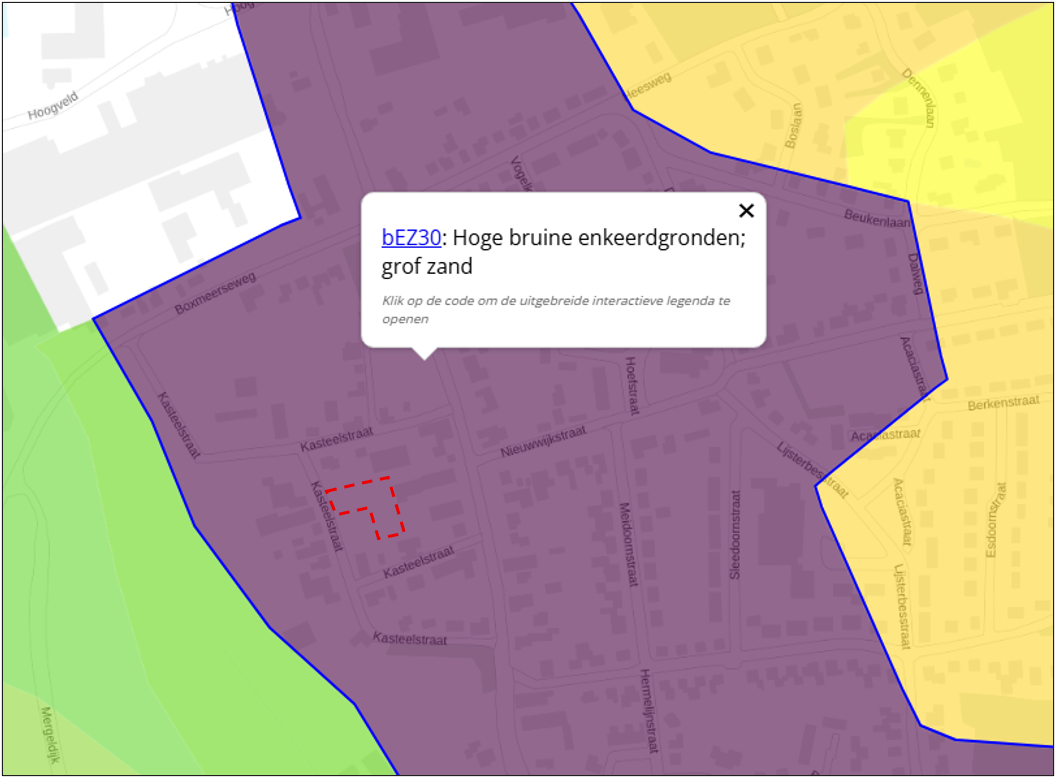Viewport: 1057px width, 779px height.
Task: Click the Beukenlaan street label
Action: [x=877, y=218]
